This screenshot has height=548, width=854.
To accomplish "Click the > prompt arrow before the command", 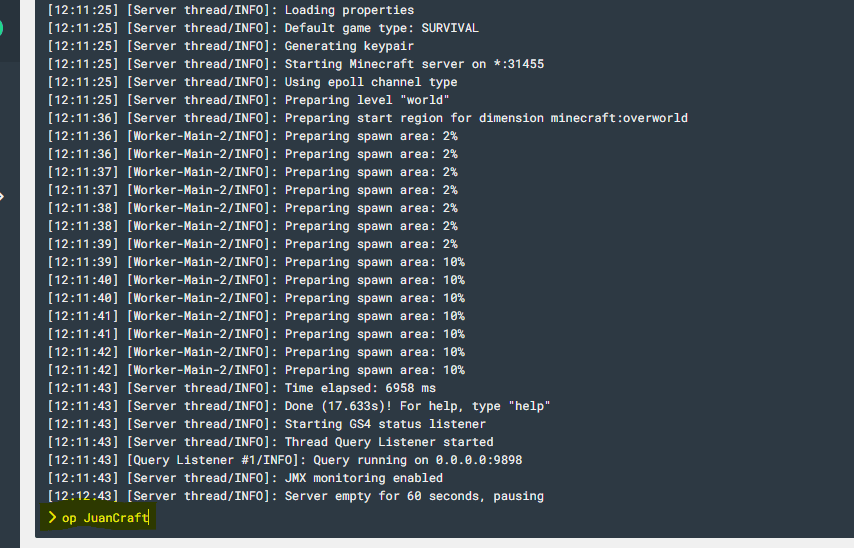I will pos(52,517).
